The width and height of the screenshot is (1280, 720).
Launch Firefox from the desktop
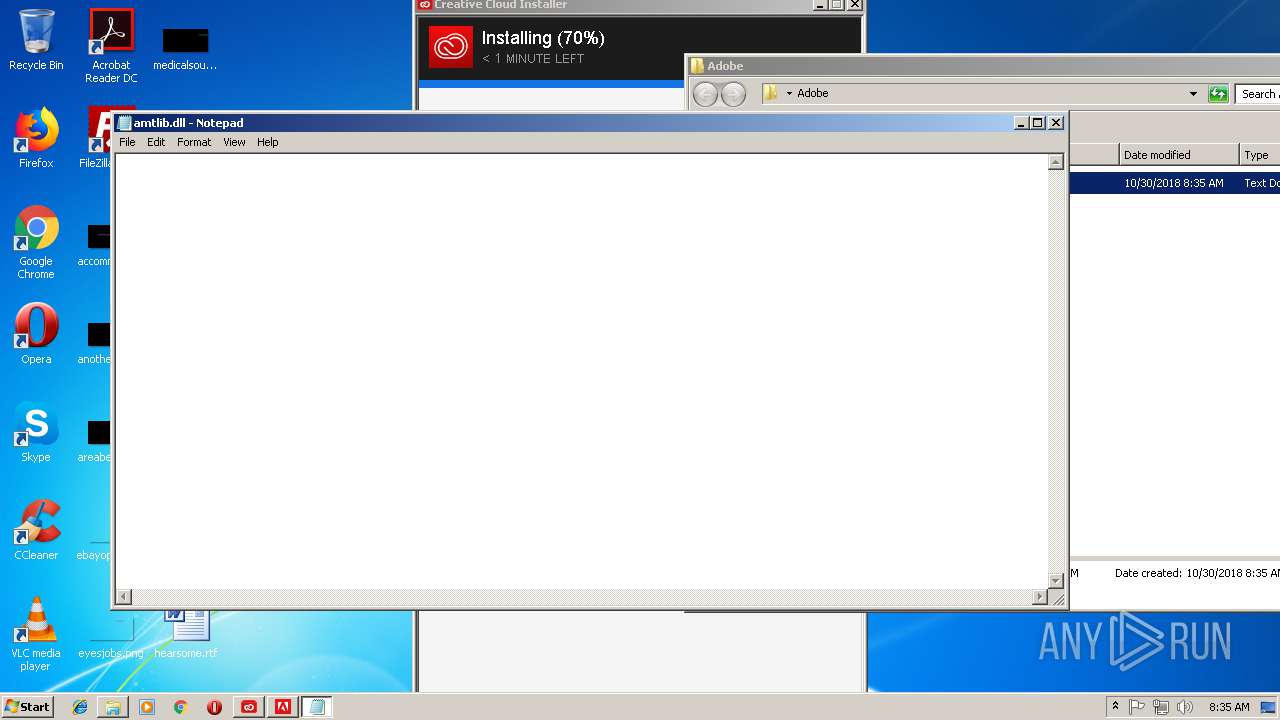click(36, 137)
